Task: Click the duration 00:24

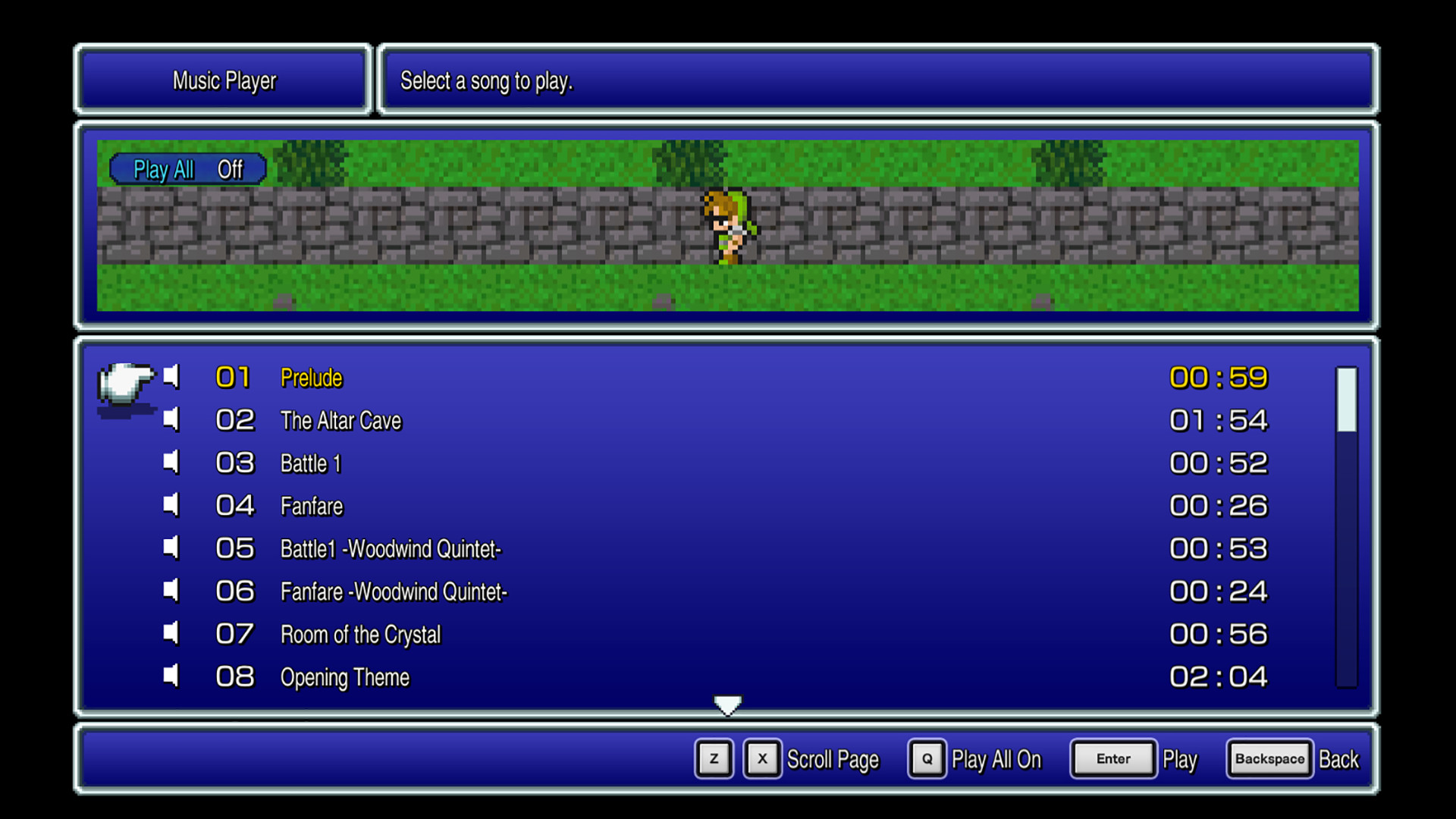Action: [x=1218, y=591]
